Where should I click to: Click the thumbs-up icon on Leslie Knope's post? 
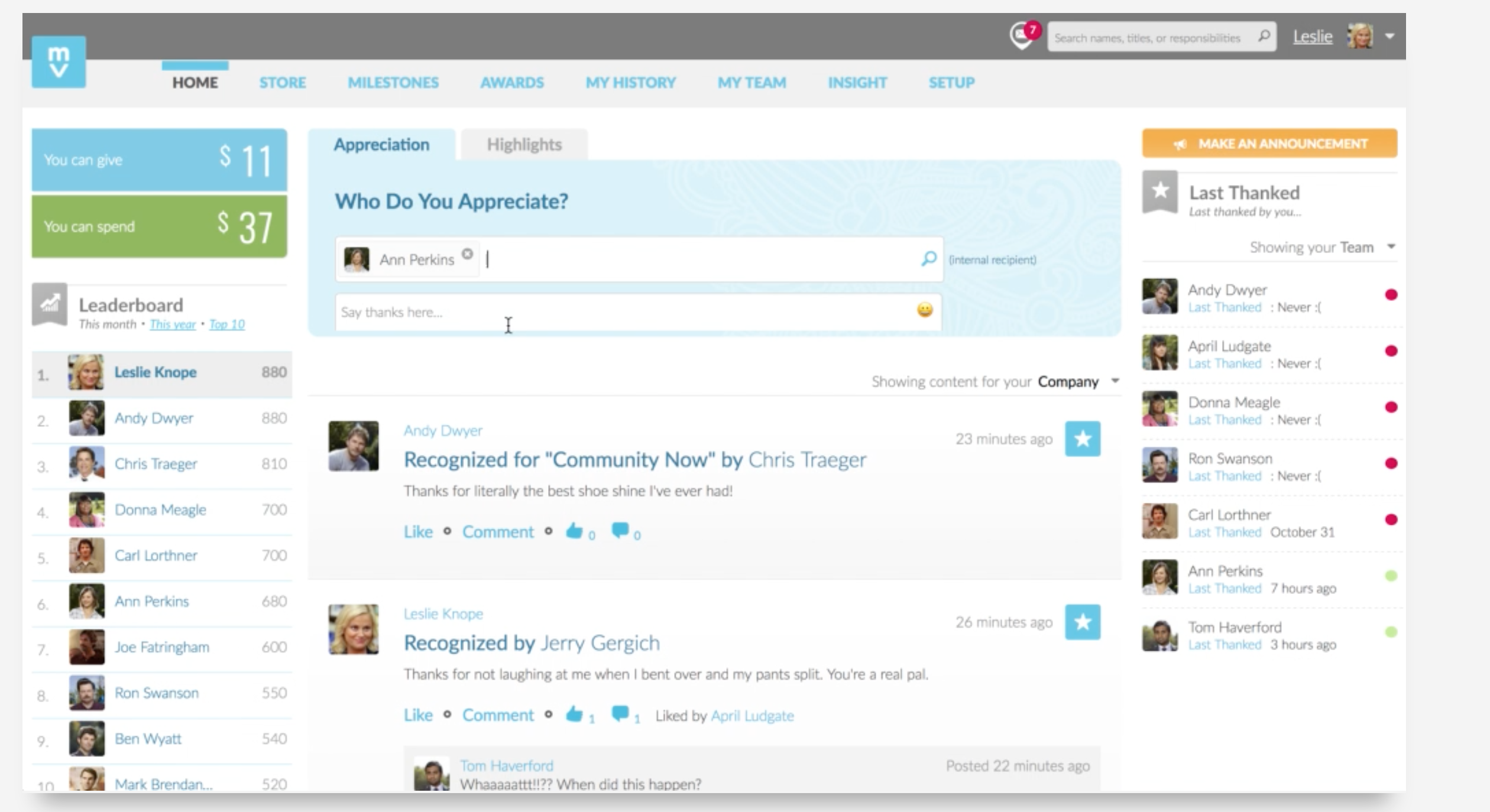coord(574,714)
